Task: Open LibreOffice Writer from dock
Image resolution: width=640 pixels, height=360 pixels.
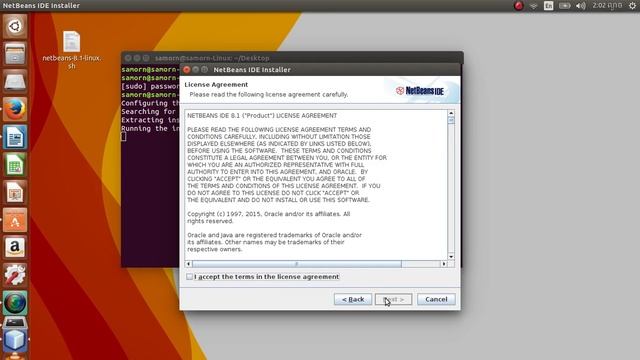Action: pyautogui.click(x=15, y=137)
